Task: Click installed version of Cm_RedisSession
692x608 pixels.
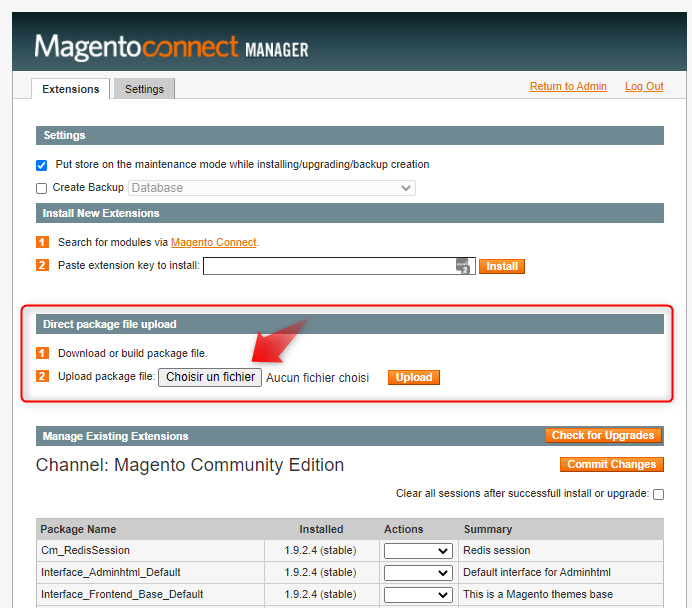Action: [320, 550]
